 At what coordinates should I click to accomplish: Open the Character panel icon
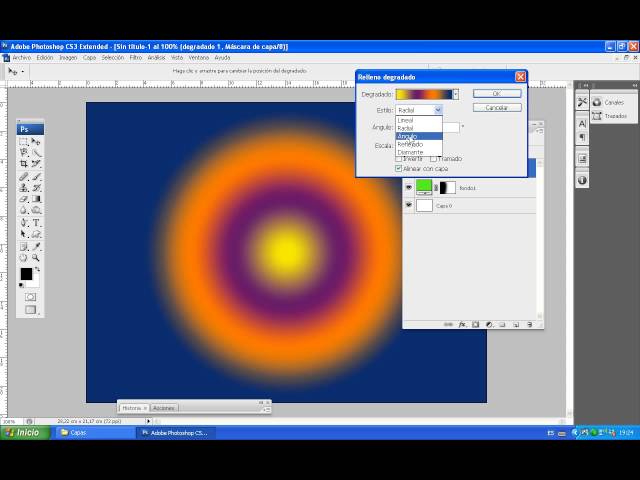pos(582,124)
